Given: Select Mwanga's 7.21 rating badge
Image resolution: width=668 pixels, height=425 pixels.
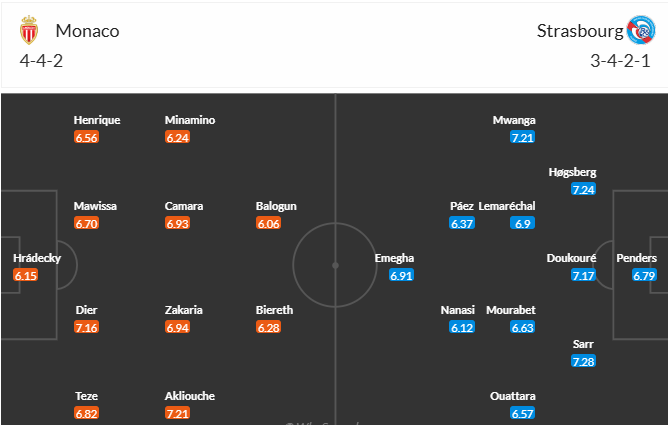Looking at the screenshot, I should click(522, 138).
